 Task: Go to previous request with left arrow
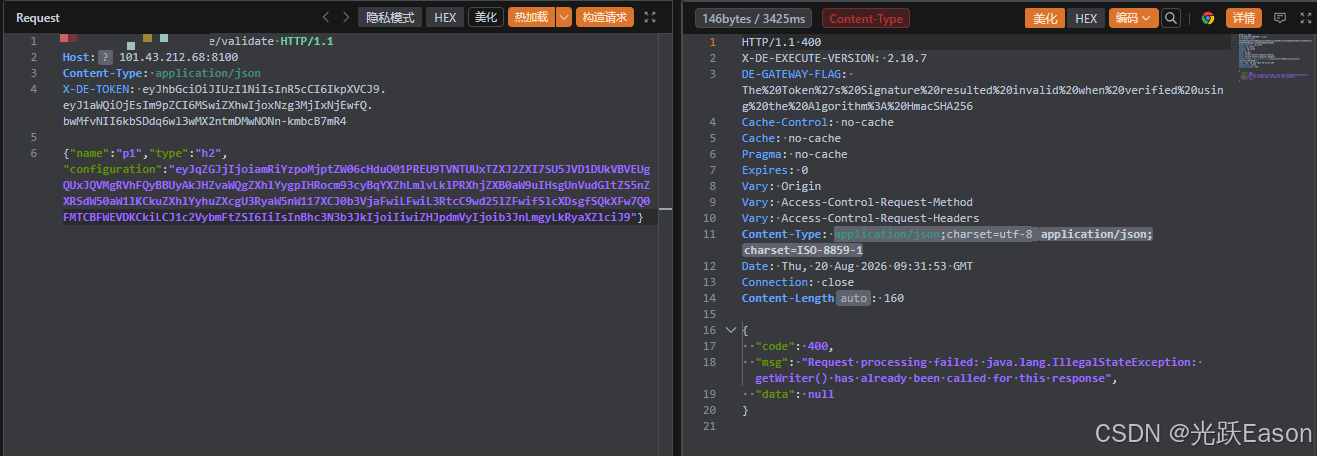[x=326, y=18]
